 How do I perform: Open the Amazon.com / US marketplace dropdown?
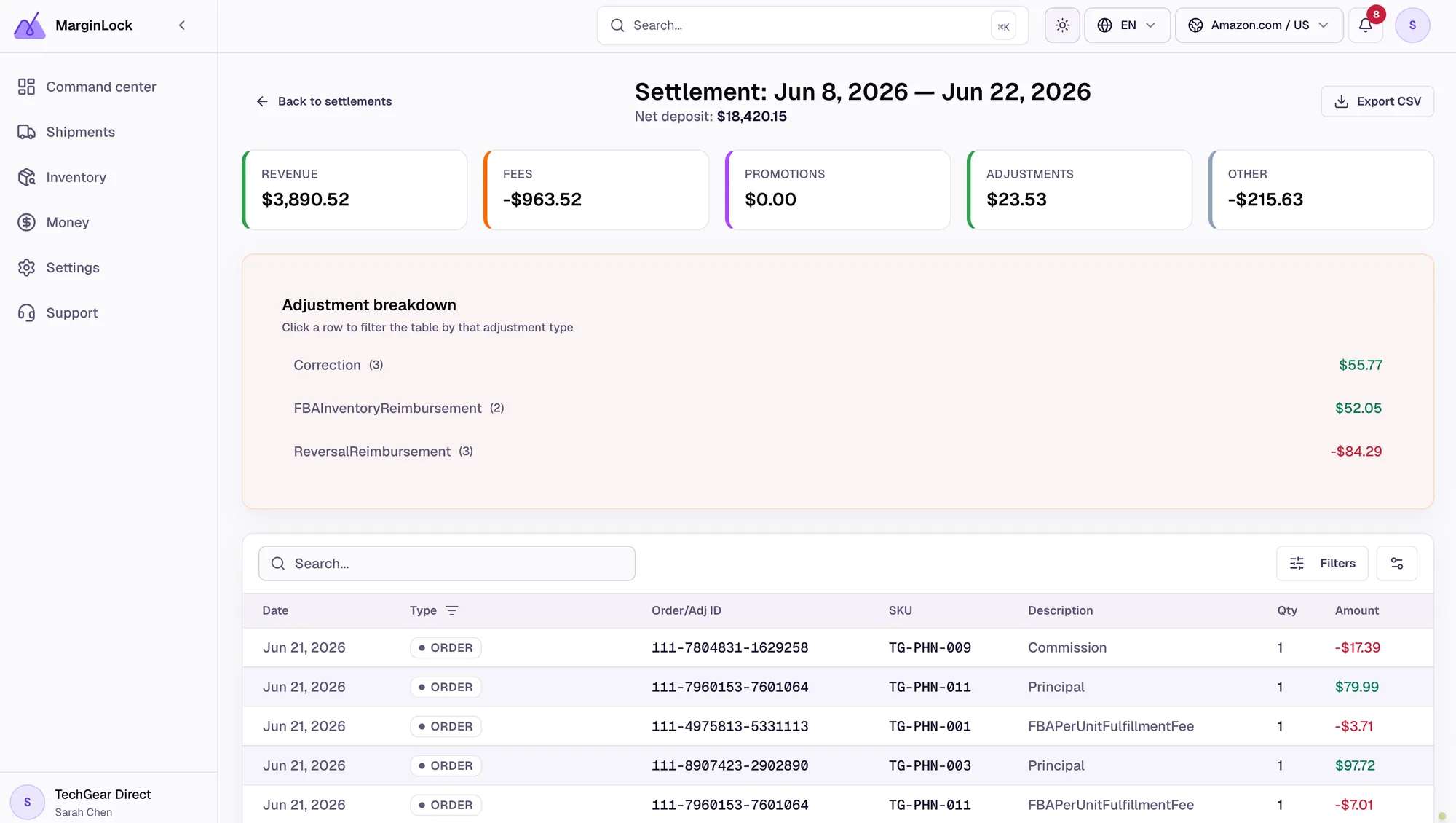(1259, 25)
